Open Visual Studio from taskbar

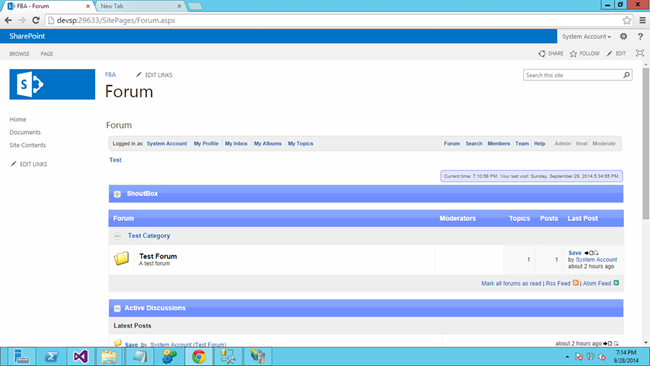(80, 356)
